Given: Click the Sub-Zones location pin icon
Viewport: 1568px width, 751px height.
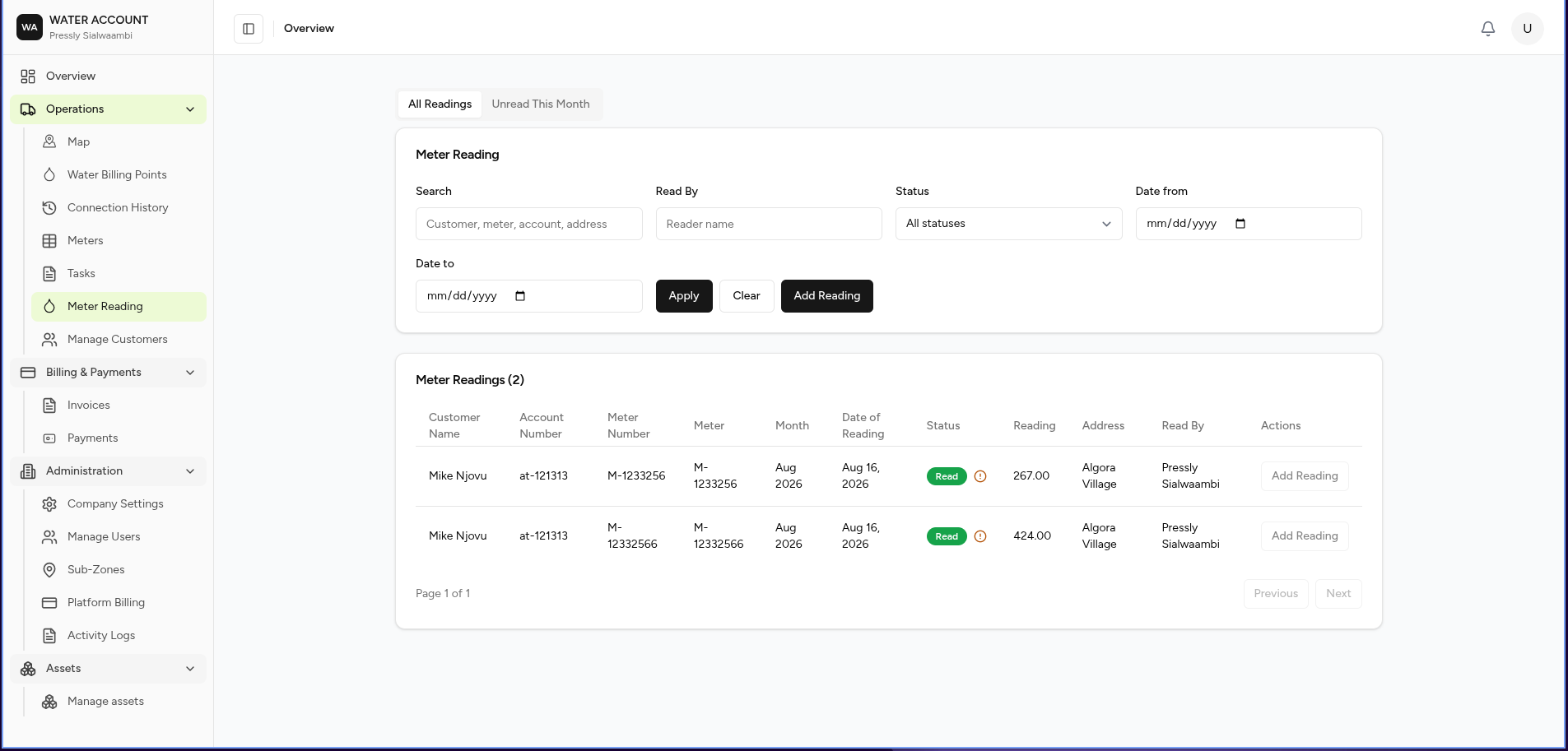Looking at the screenshot, I should (x=49, y=570).
